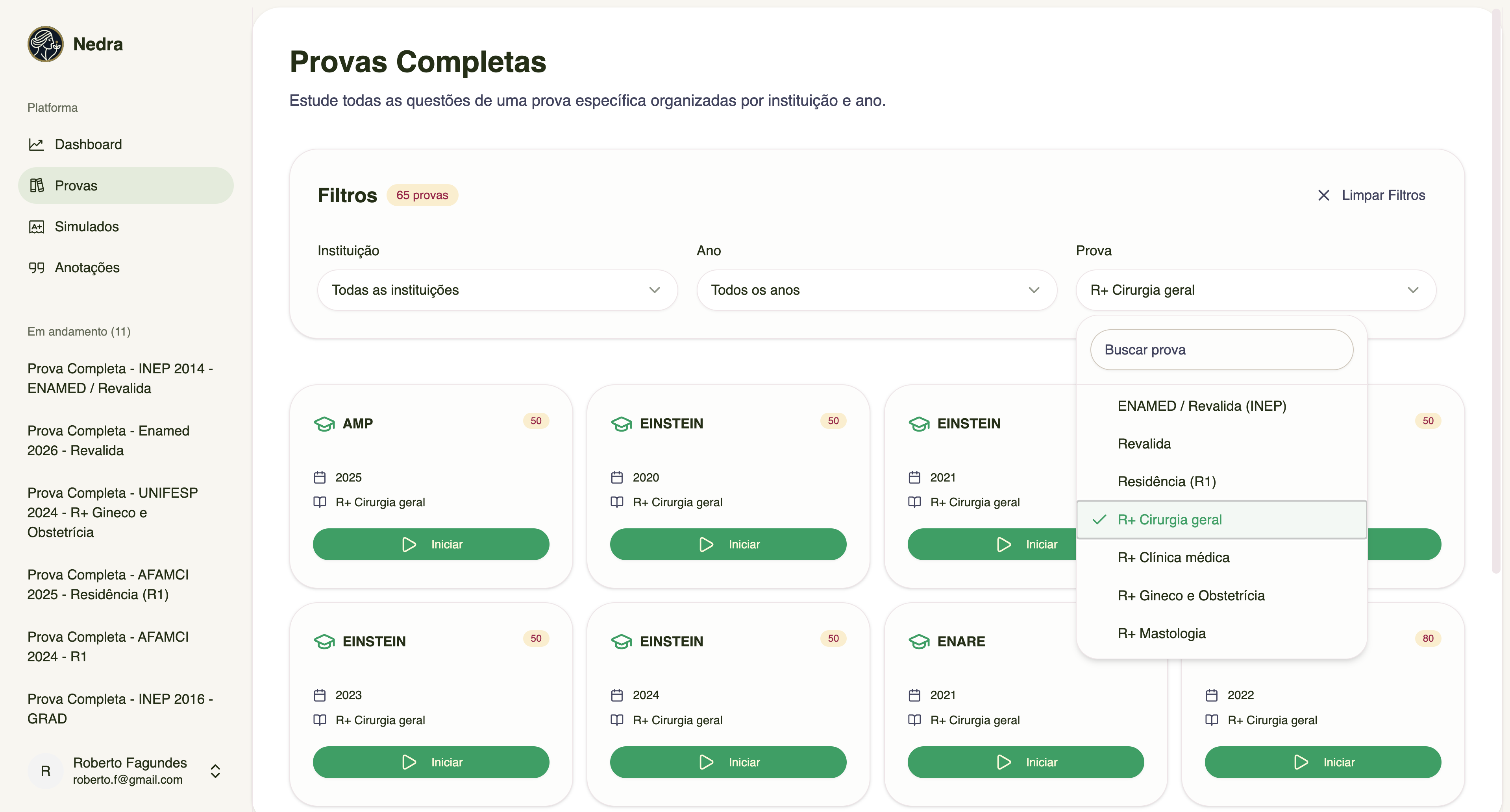Open the Prova dropdown showing R+ Cirurgia geral
Image resolution: width=1510 pixels, height=812 pixels.
point(1256,290)
